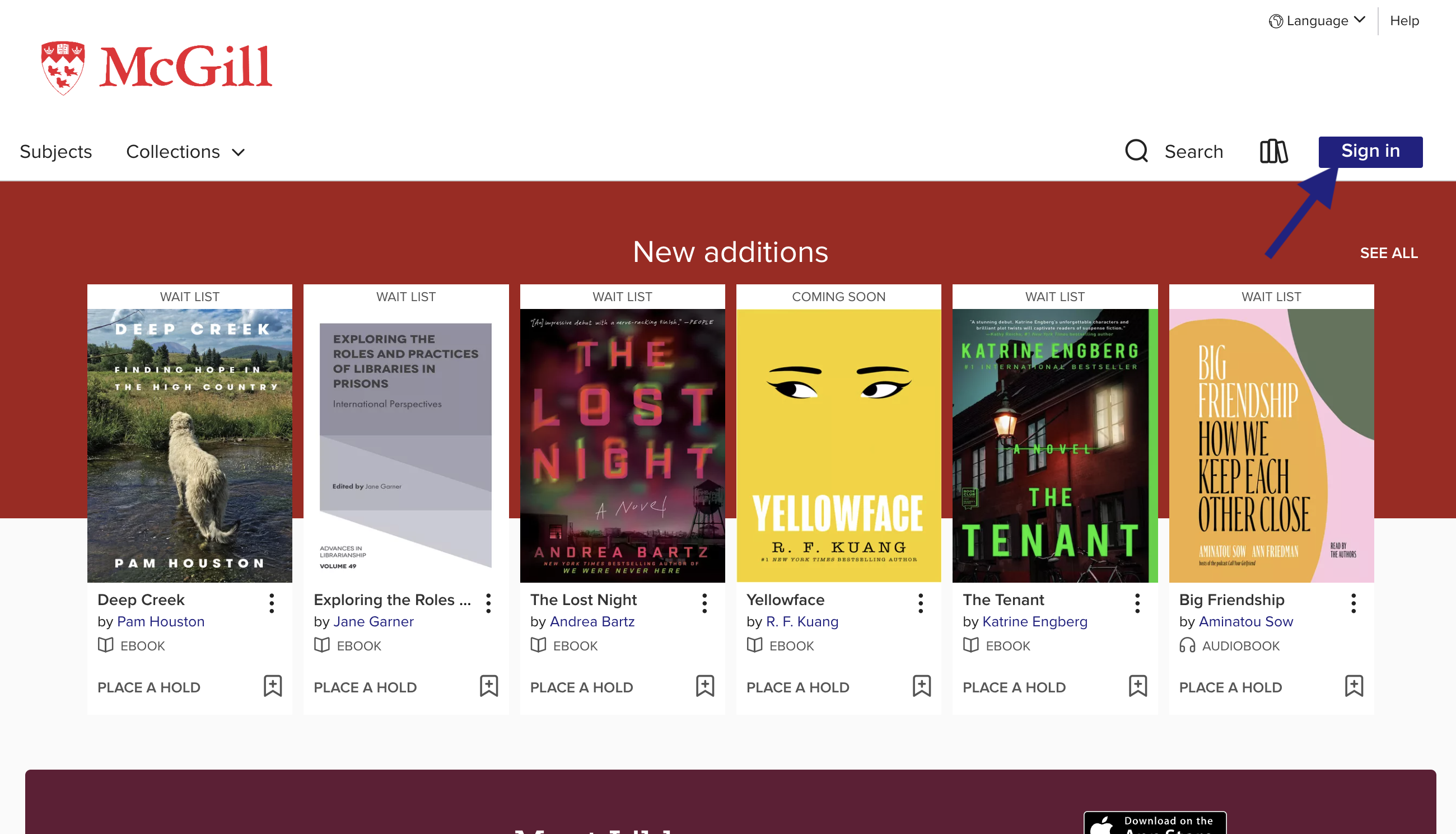Click the New additions heading
This screenshot has width=1456, height=834.
[x=731, y=251]
